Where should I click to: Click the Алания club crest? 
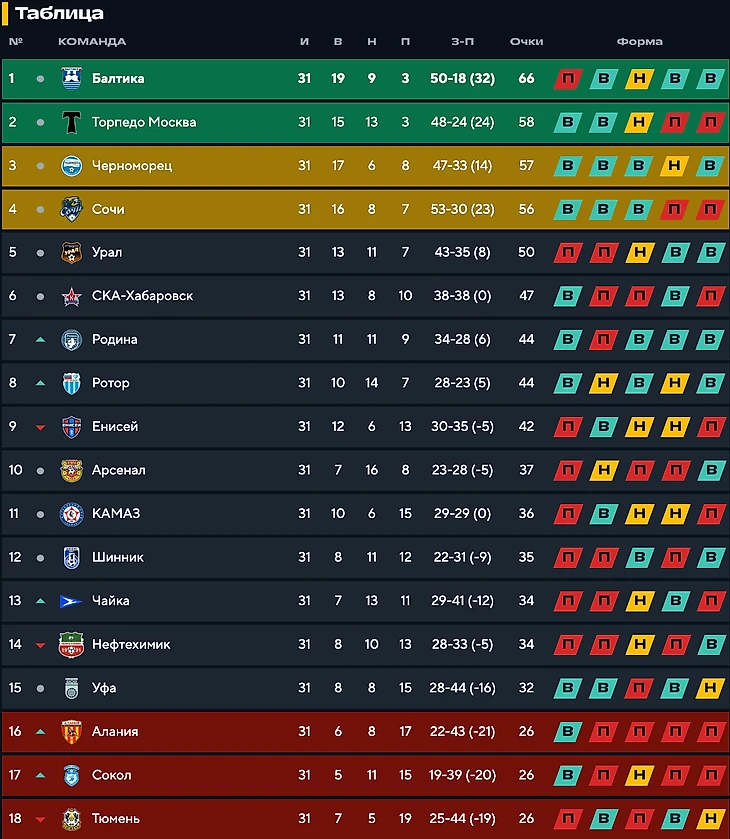pyautogui.click(x=71, y=732)
